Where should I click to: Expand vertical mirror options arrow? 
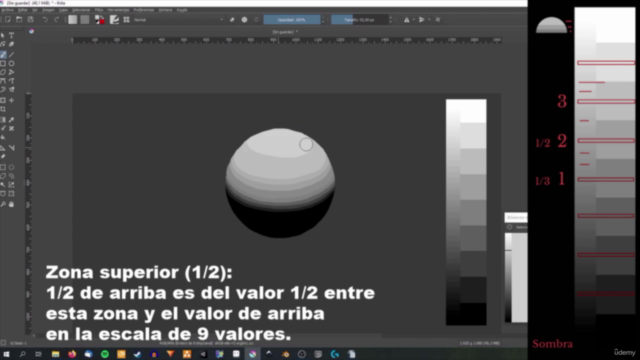(x=429, y=20)
